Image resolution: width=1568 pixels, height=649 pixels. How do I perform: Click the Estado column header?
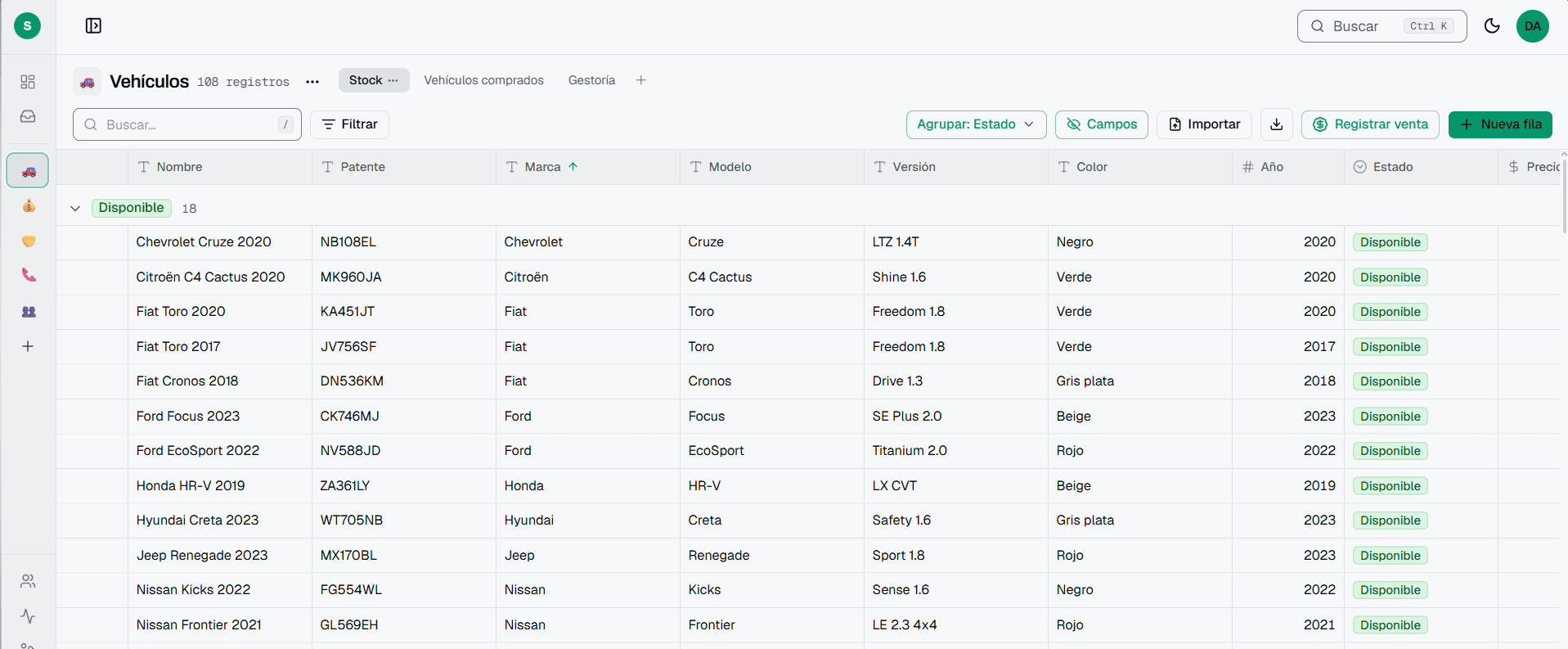pyautogui.click(x=1421, y=167)
